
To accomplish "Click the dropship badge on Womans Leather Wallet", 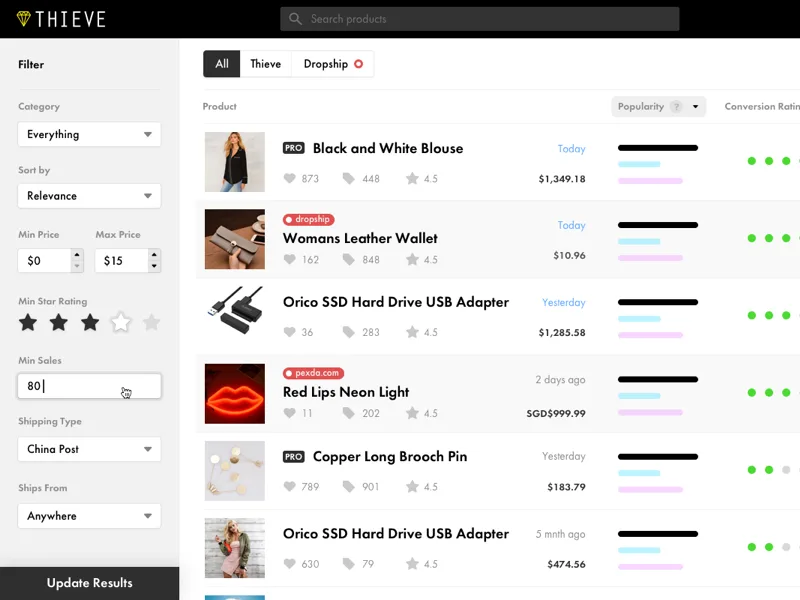I will 309,219.
